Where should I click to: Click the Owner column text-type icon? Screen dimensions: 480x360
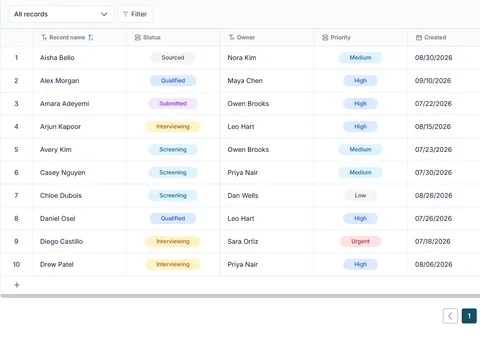point(231,38)
